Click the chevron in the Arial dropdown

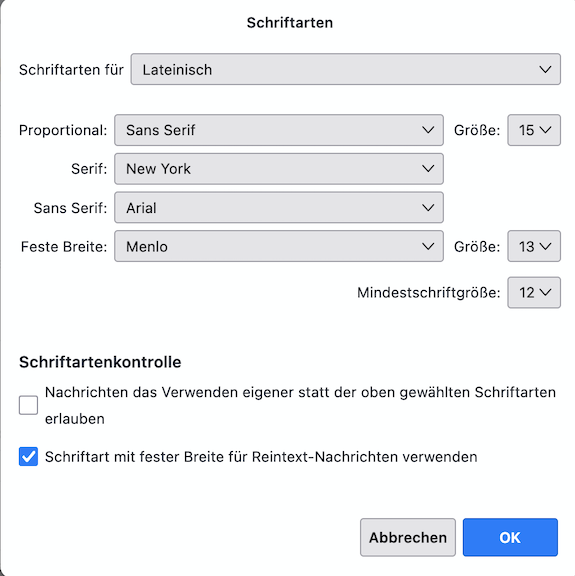click(x=428, y=208)
